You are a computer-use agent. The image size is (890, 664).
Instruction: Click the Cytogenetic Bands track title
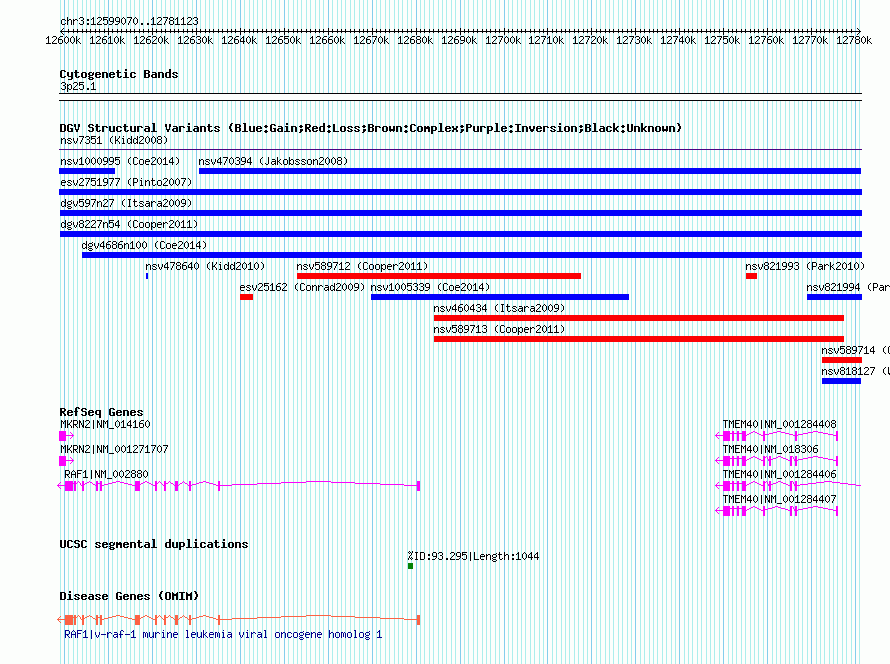119,74
